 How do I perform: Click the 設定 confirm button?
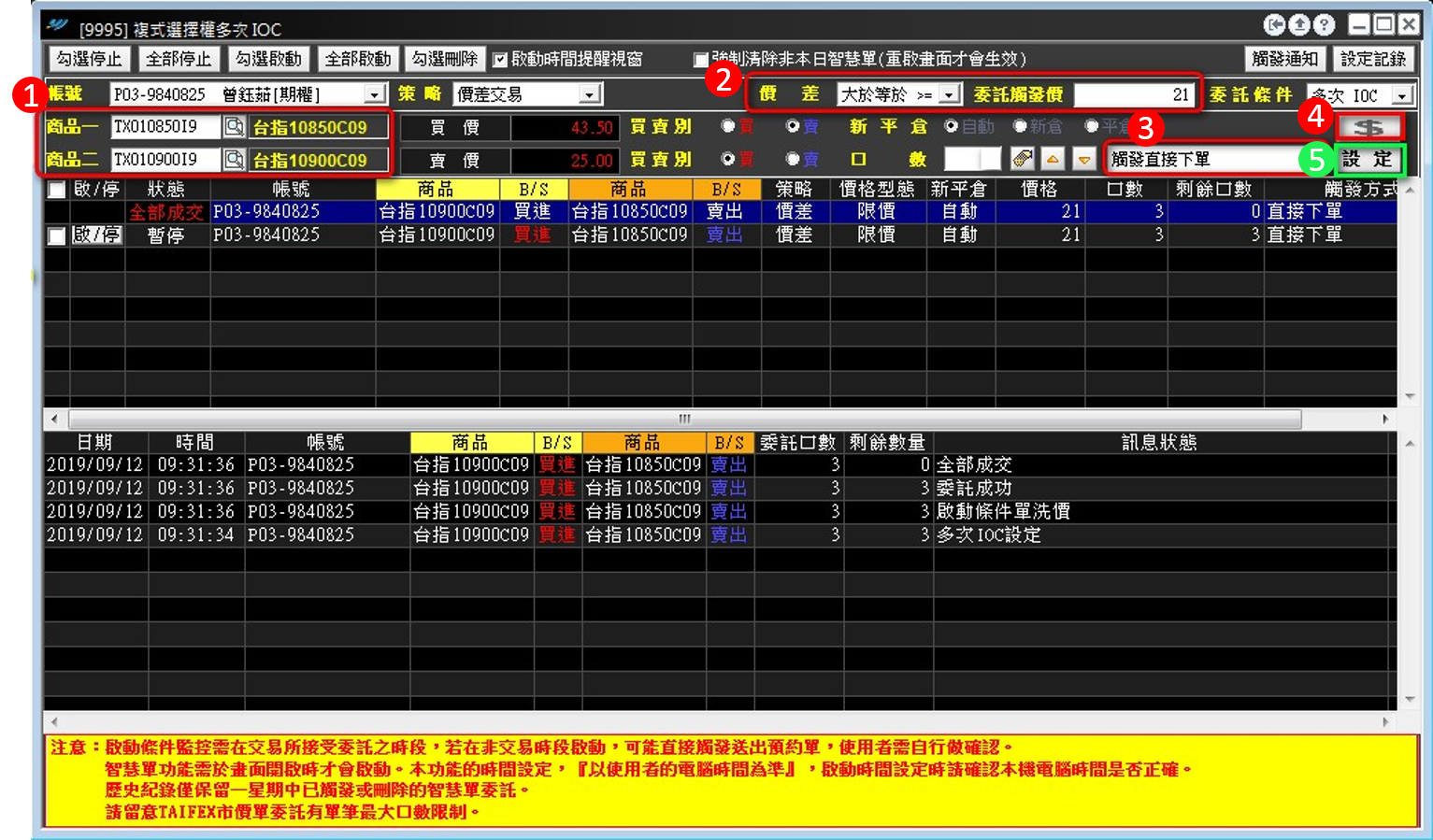1369,160
